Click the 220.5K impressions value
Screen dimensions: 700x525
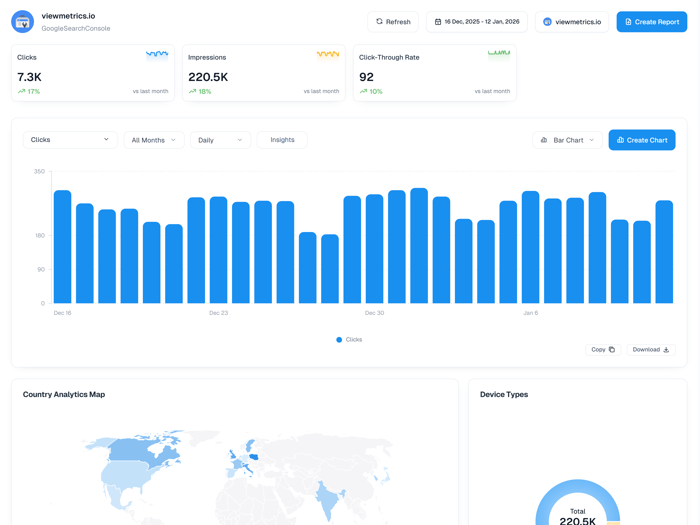pos(208,77)
